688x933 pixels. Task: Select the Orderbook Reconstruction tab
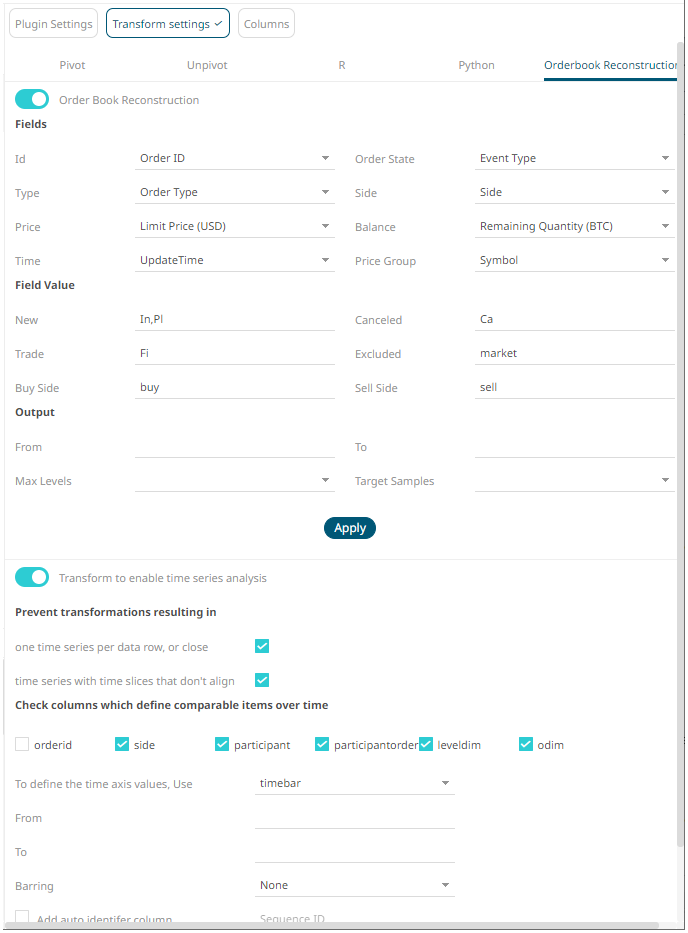tap(610, 65)
